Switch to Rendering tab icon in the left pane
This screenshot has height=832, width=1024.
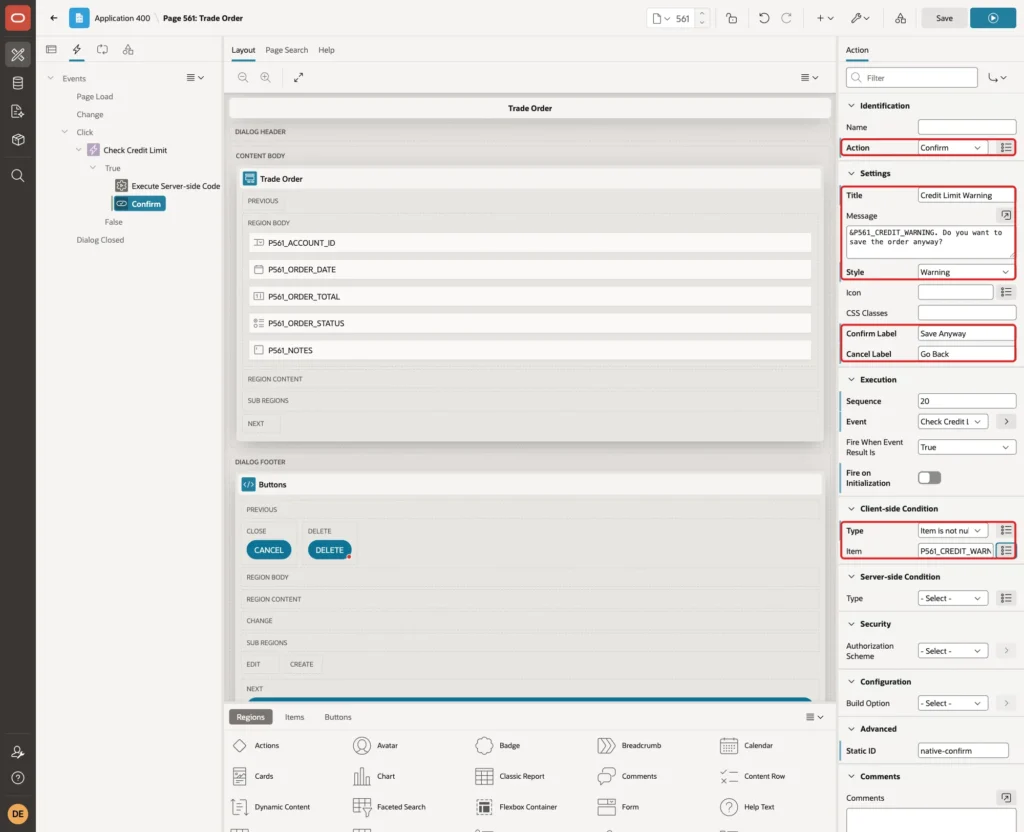click(x=52, y=50)
